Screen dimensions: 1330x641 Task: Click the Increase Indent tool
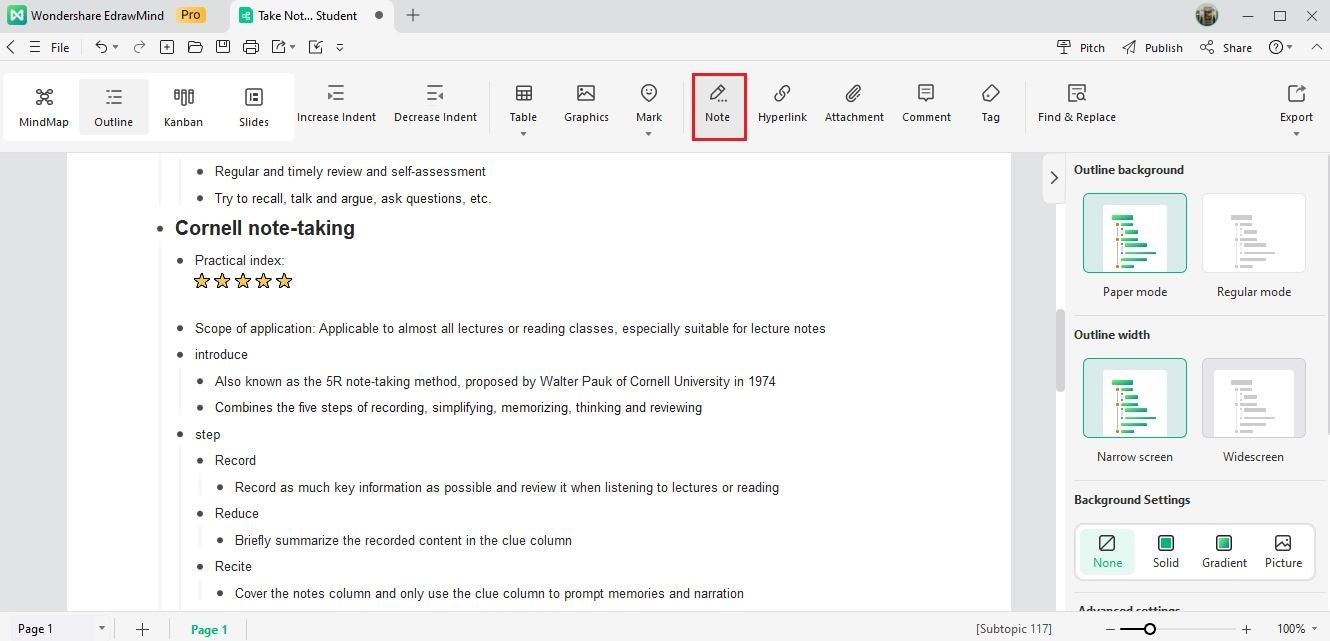[x=336, y=105]
